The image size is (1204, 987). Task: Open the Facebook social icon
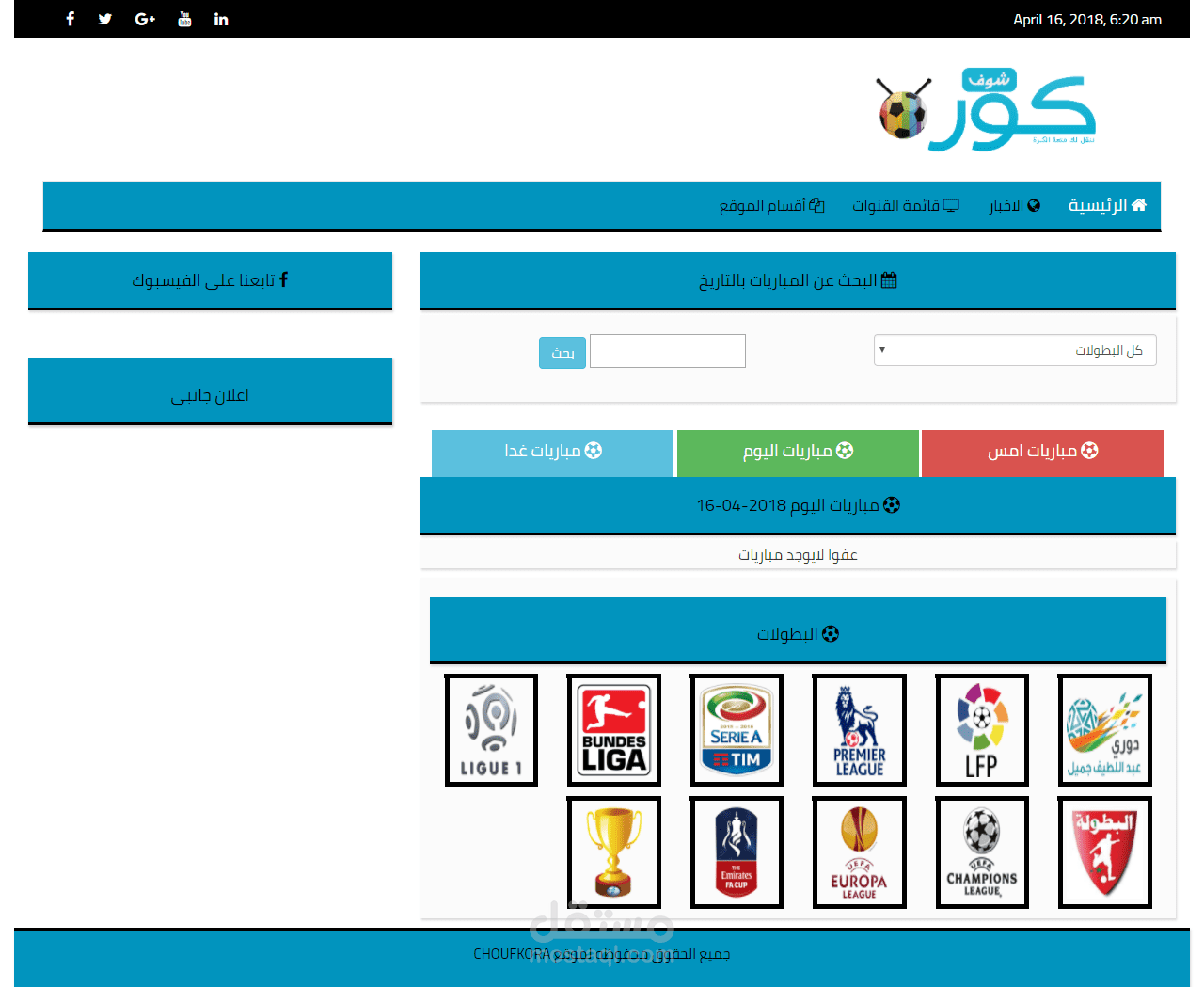pos(70,19)
